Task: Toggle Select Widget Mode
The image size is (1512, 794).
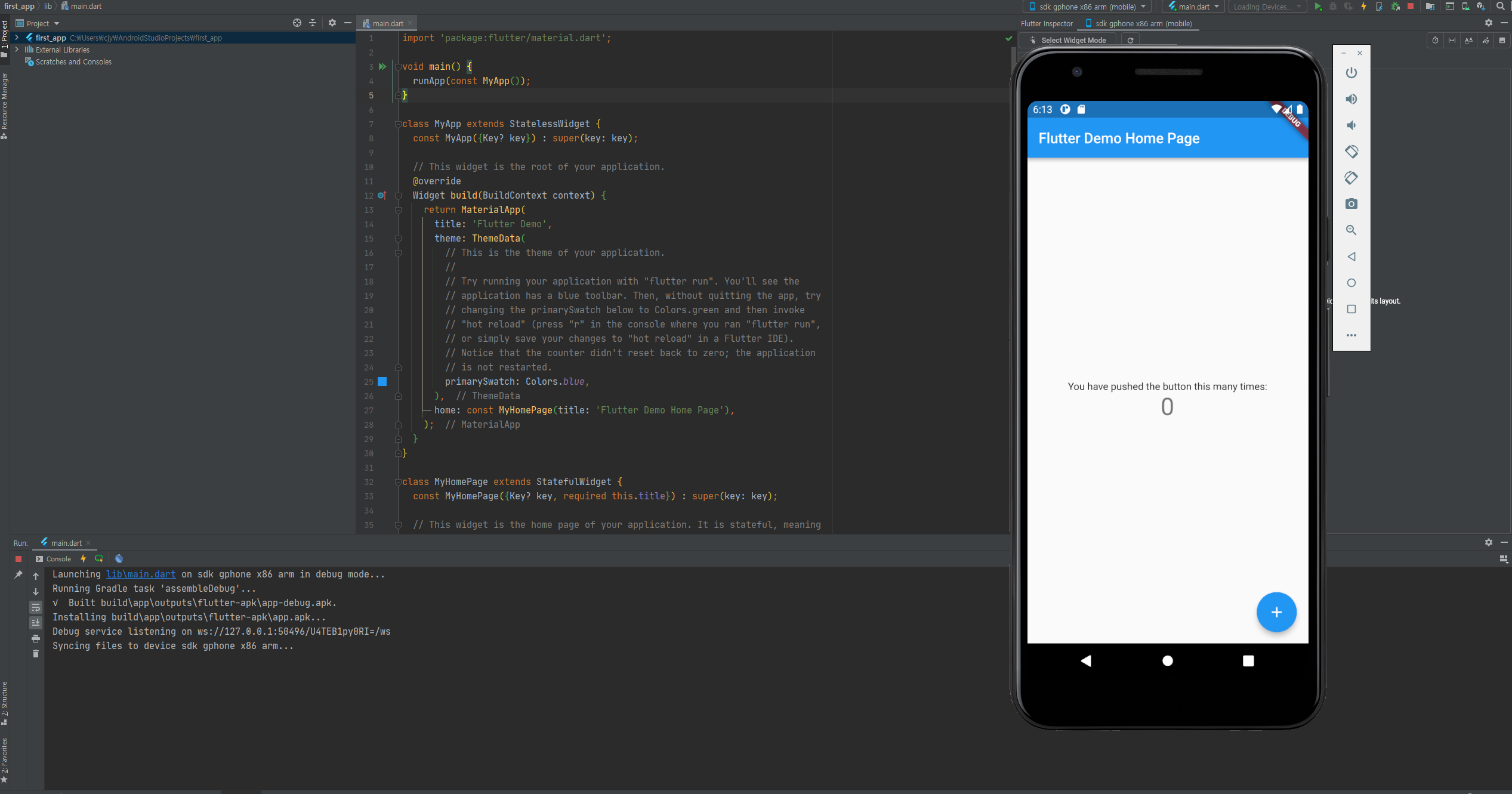Action: pos(1068,41)
